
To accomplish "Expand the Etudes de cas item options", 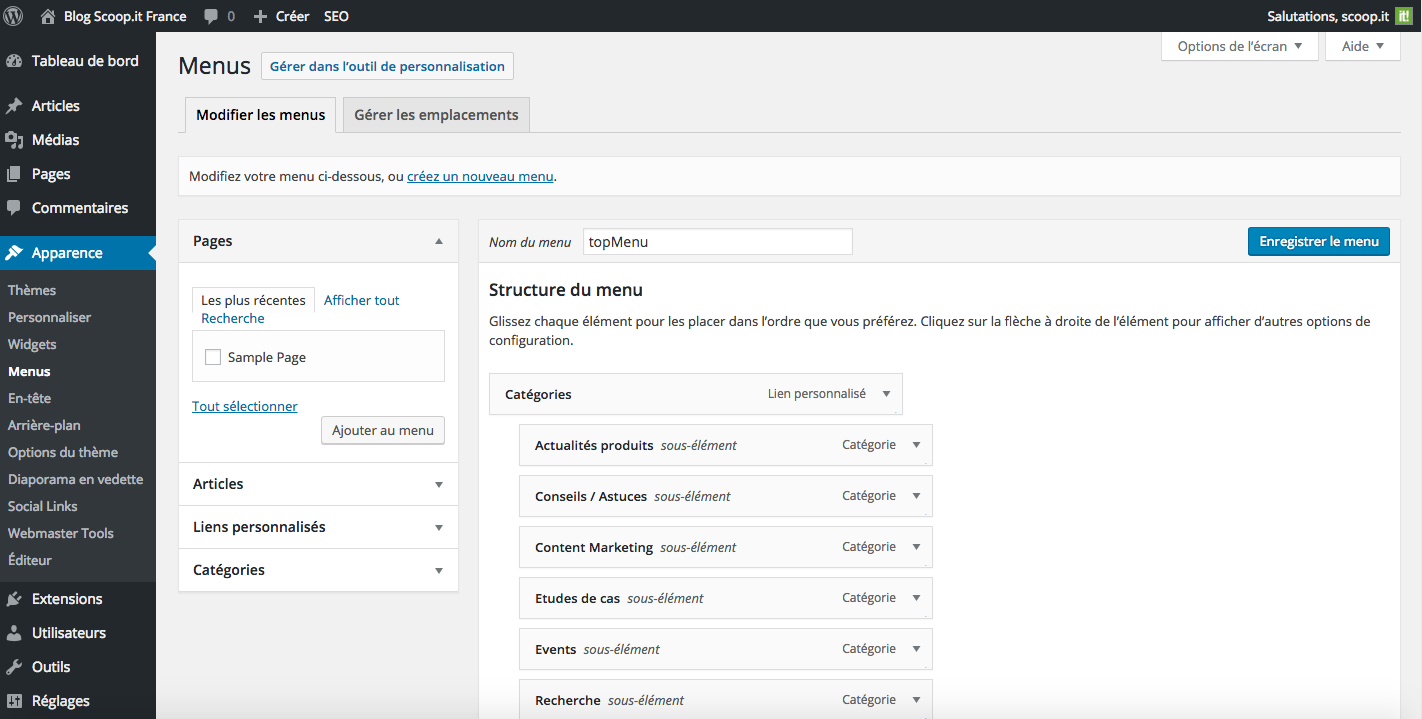I will (917, 598).
